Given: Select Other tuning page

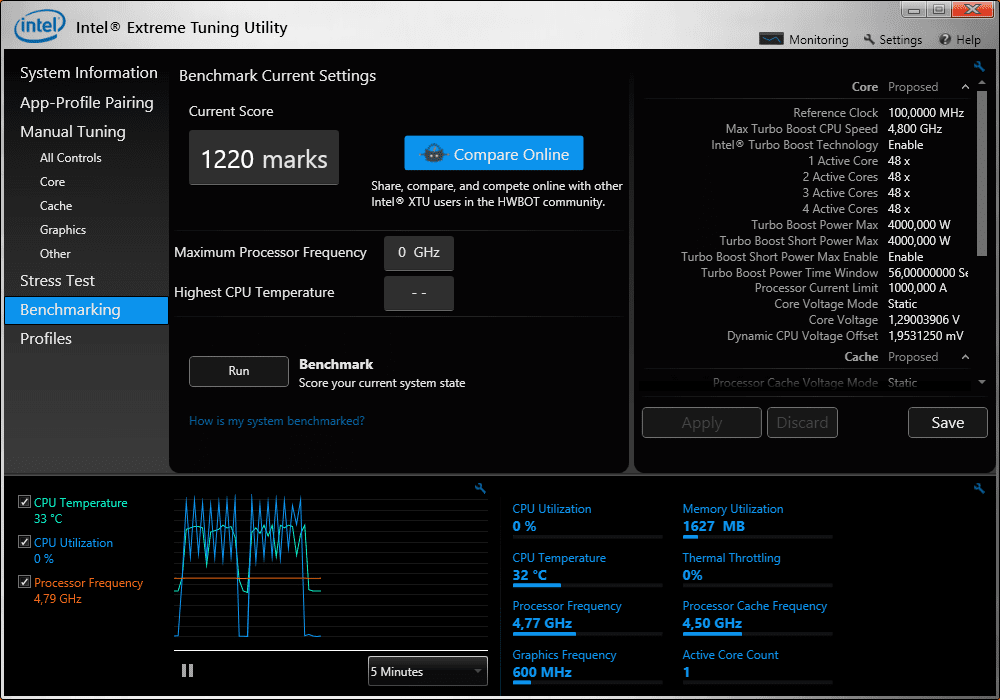Looking at the screenshot, I should 55,254.
